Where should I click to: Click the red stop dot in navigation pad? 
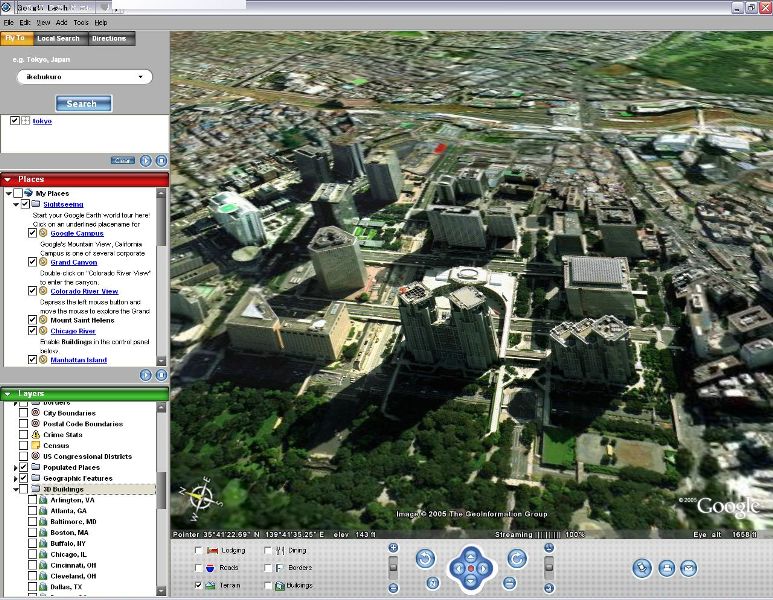[x=471, y=568]
